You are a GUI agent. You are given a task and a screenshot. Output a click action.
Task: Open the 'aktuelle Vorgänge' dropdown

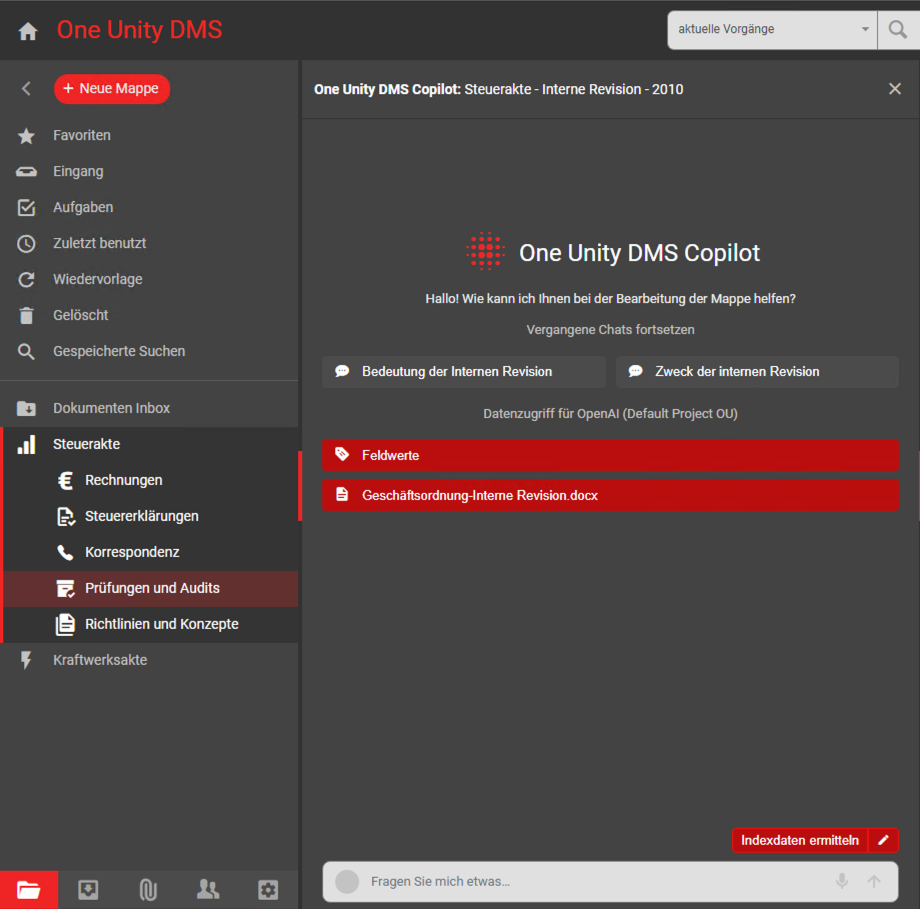pos(772,29)
